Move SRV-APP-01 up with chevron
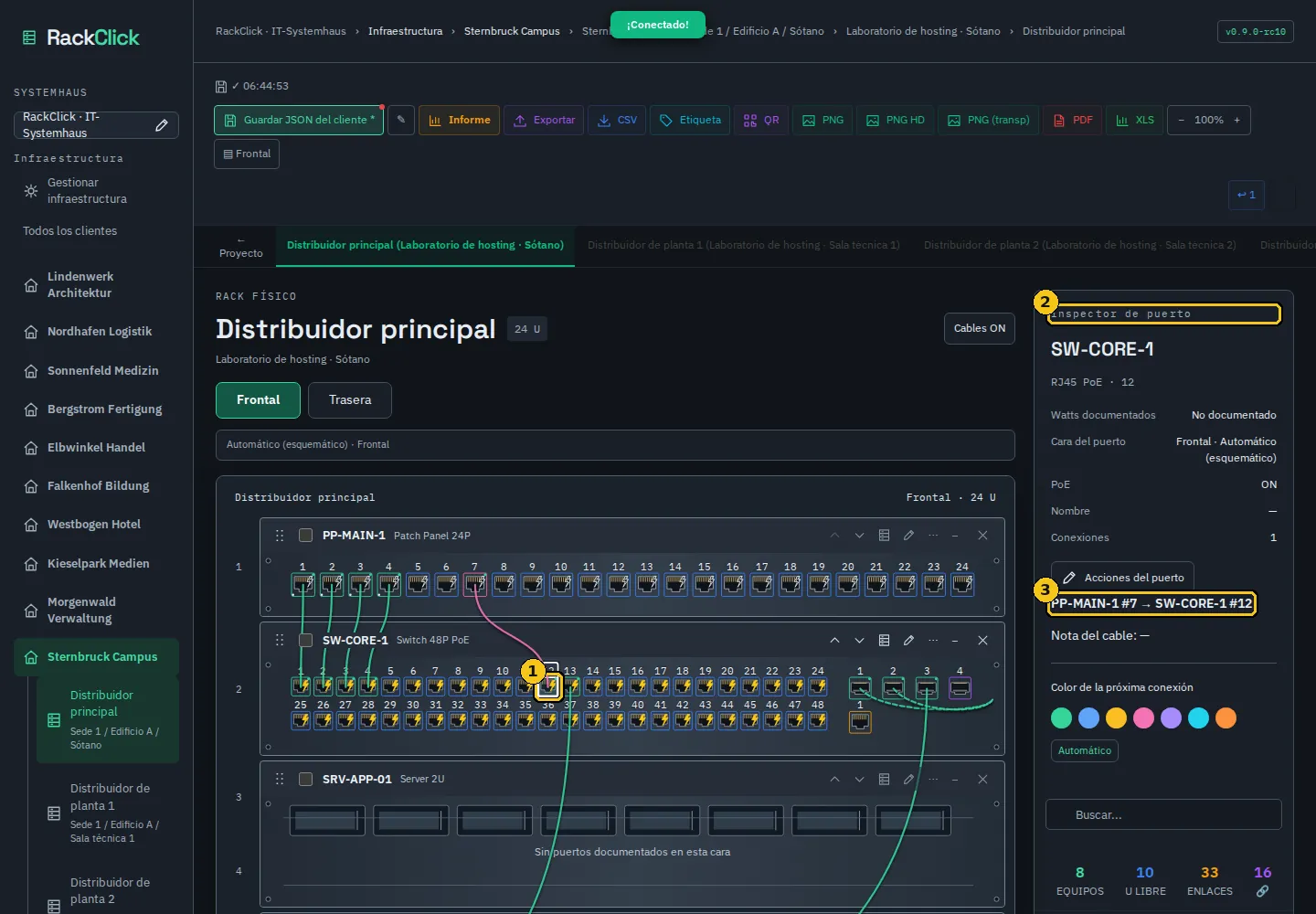Viewport: 1316px width, 914px height. point(834,780)
